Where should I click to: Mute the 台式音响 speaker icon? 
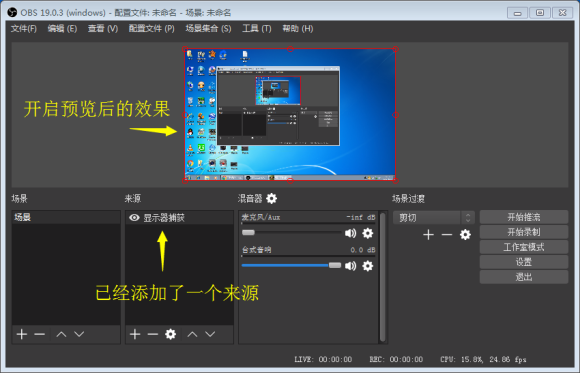350,266
